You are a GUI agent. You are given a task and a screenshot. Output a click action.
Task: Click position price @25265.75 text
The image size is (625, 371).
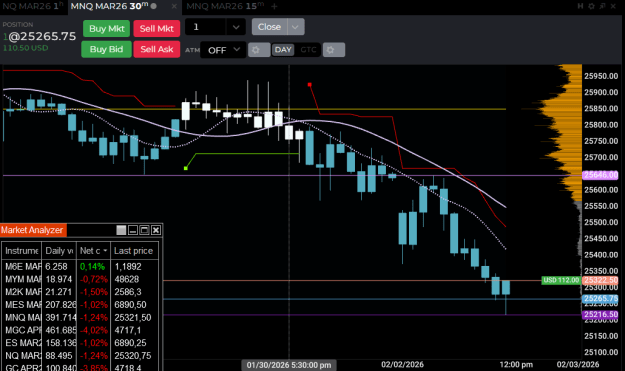pyautogui.click(x=42, y=36)
